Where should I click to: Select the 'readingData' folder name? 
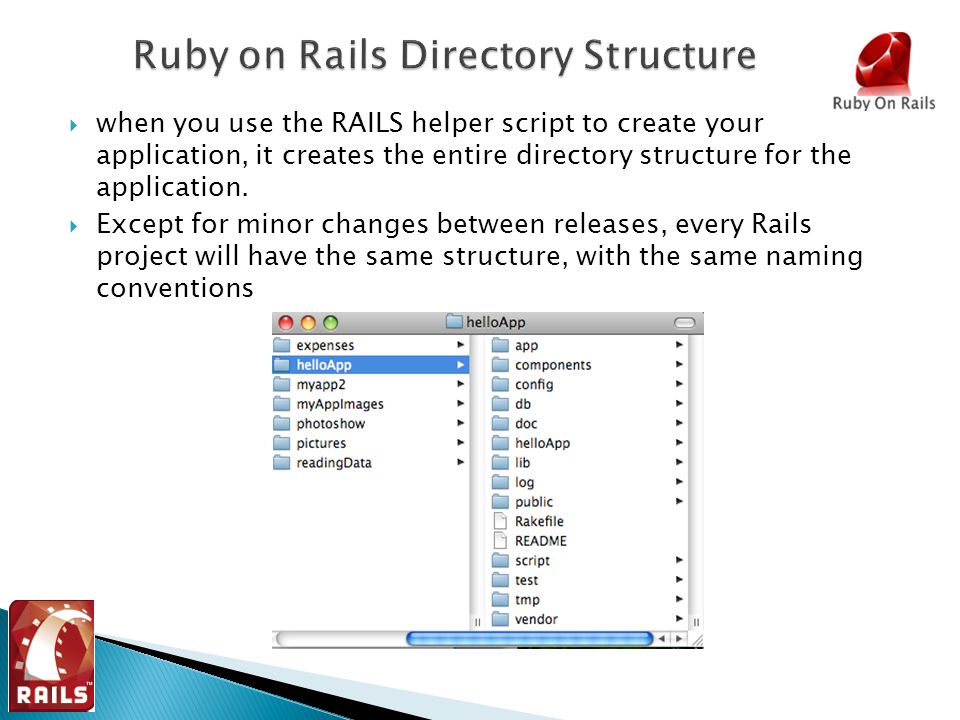click(x=334, y=463)
